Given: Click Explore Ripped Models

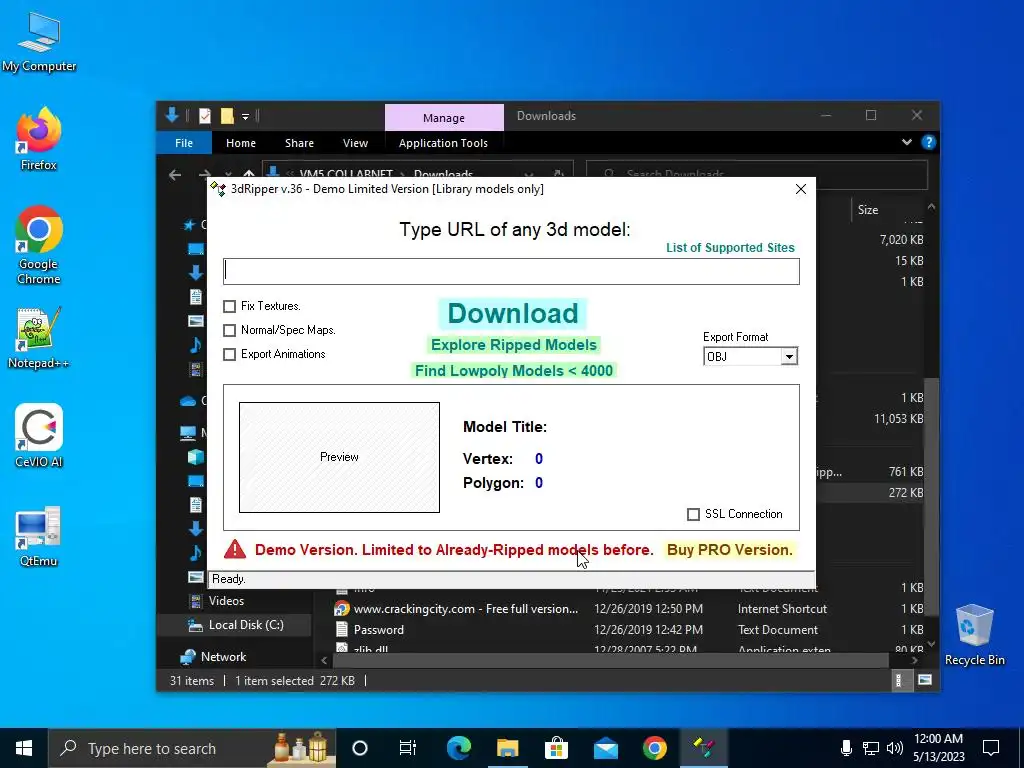Looking at the screenshot, I should [x=514, y=345].
